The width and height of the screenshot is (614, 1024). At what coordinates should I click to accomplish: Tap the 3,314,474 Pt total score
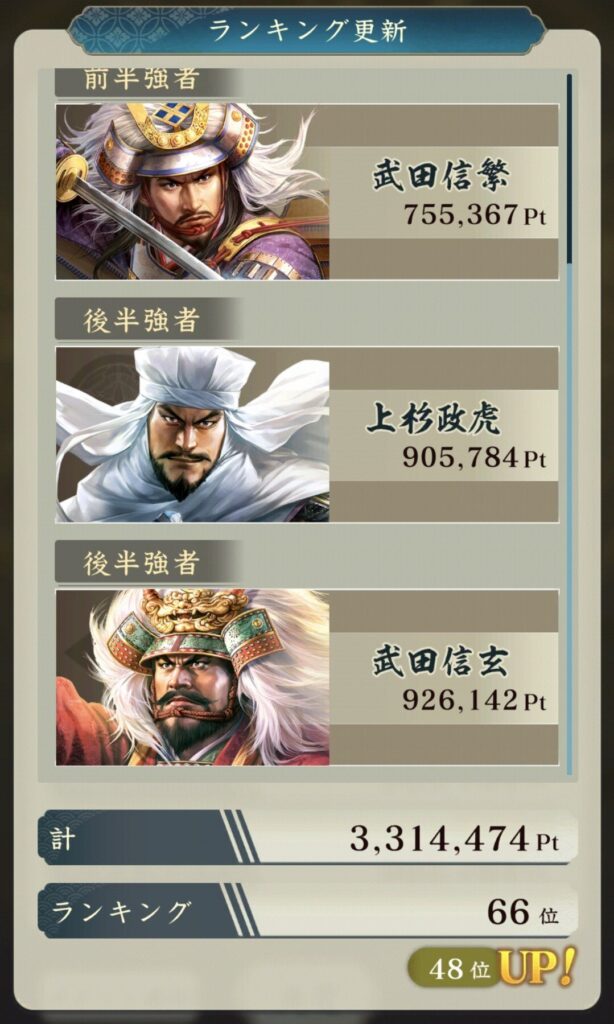pos(455,839)
